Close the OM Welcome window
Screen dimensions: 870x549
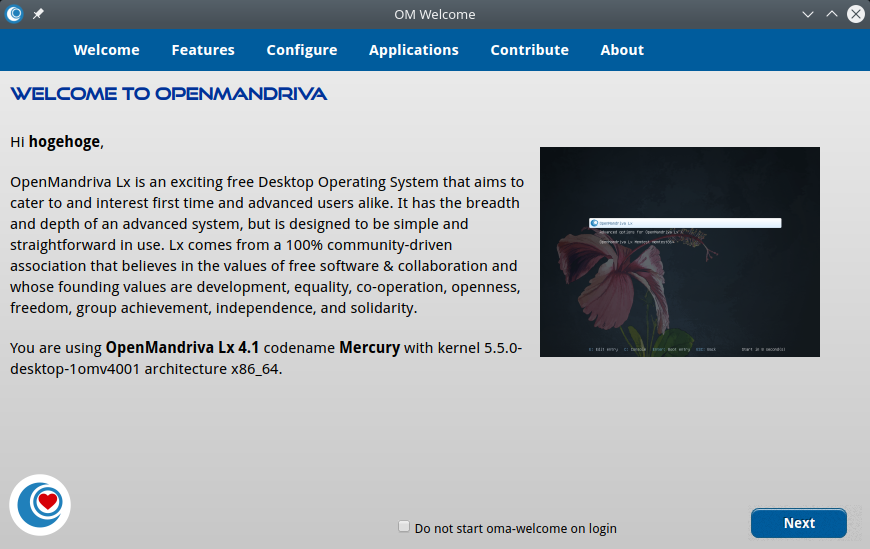pos(856,14)
